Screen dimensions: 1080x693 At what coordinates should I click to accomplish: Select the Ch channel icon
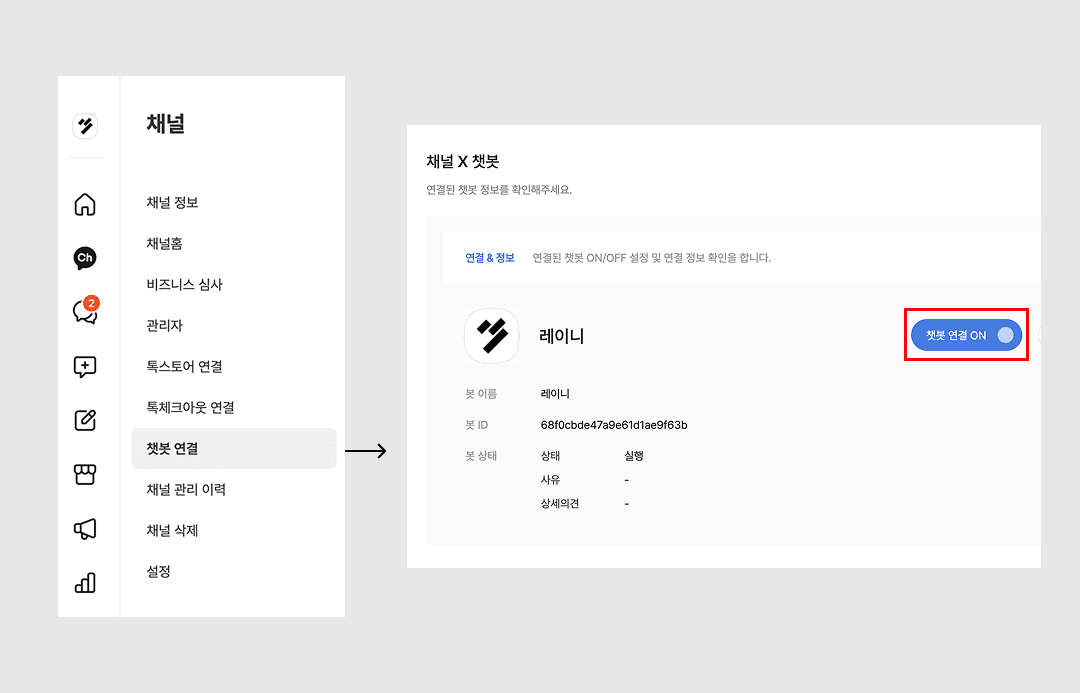[x=85, y=258]
